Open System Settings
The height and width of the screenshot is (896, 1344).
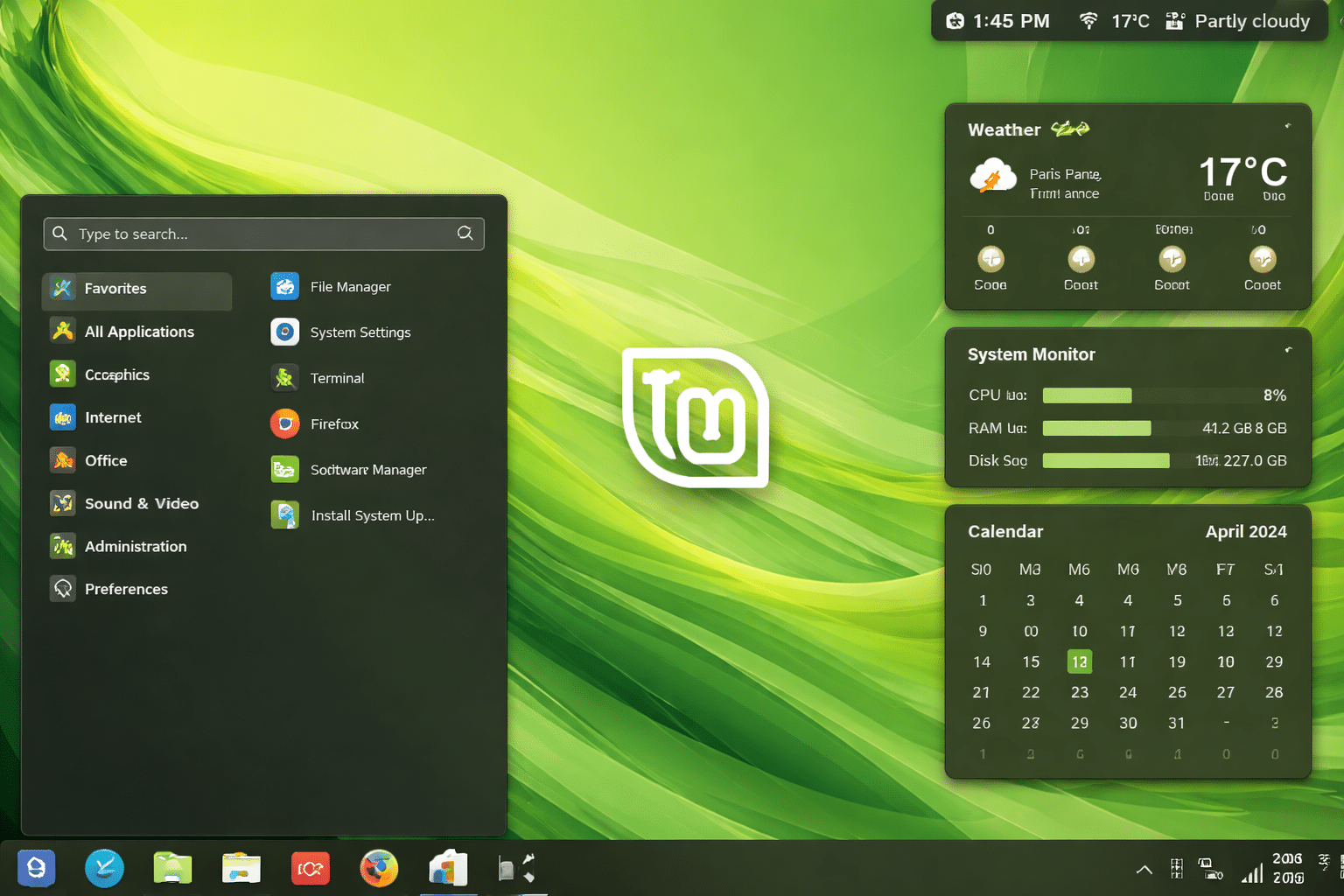click(360, 332)
